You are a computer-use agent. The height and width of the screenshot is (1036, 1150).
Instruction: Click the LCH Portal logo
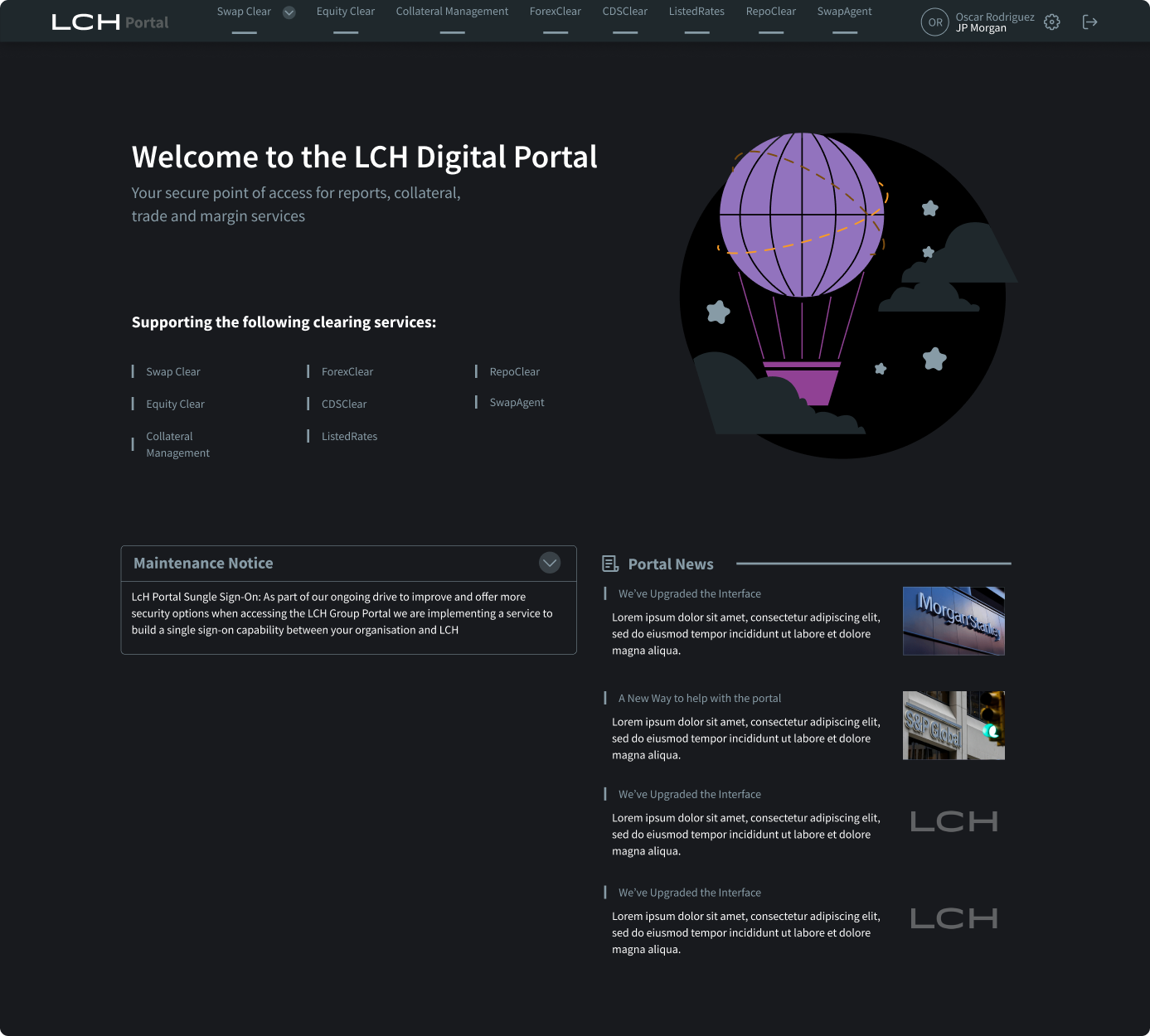click(x=109, y=22)
